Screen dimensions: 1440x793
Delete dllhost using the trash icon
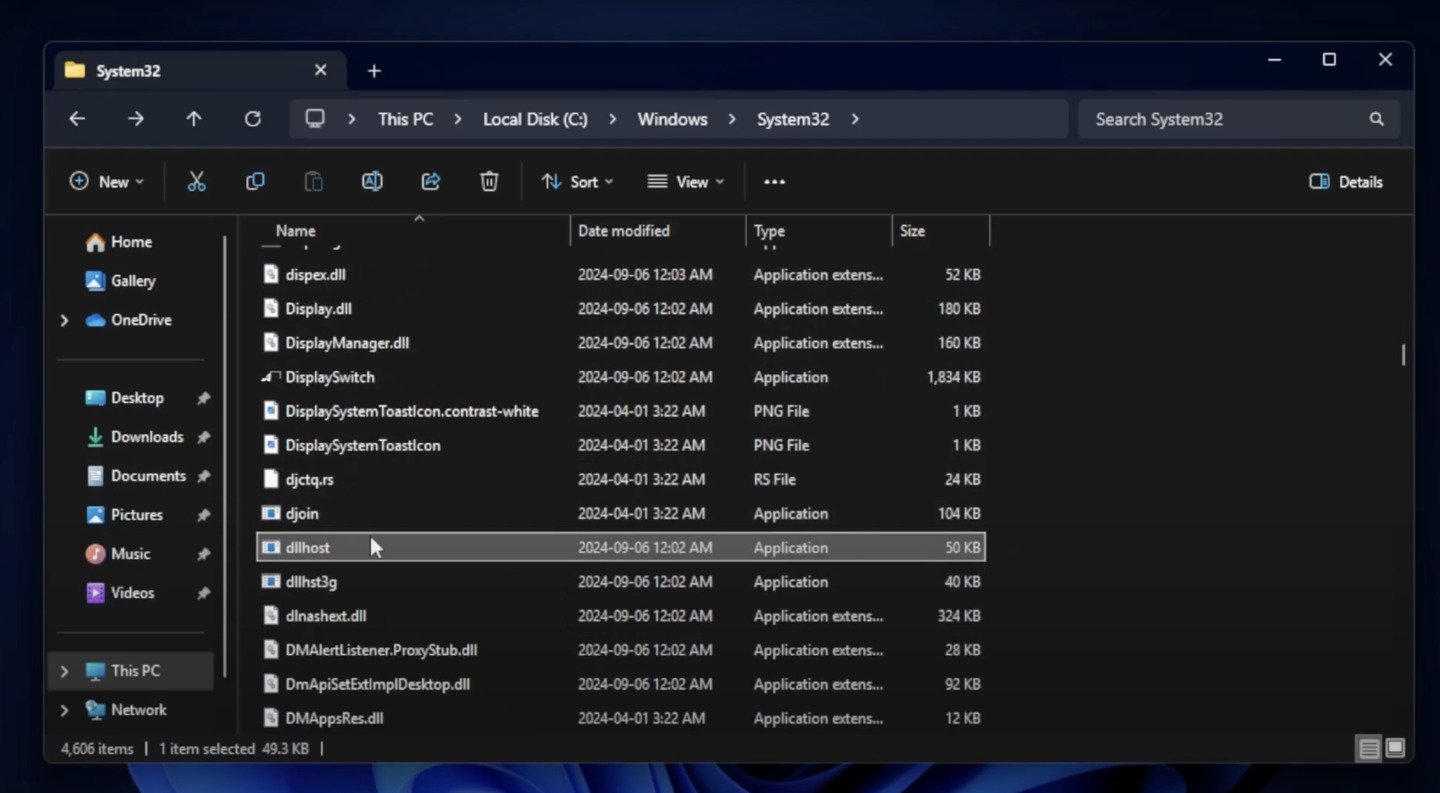click(x=489, y=181)
